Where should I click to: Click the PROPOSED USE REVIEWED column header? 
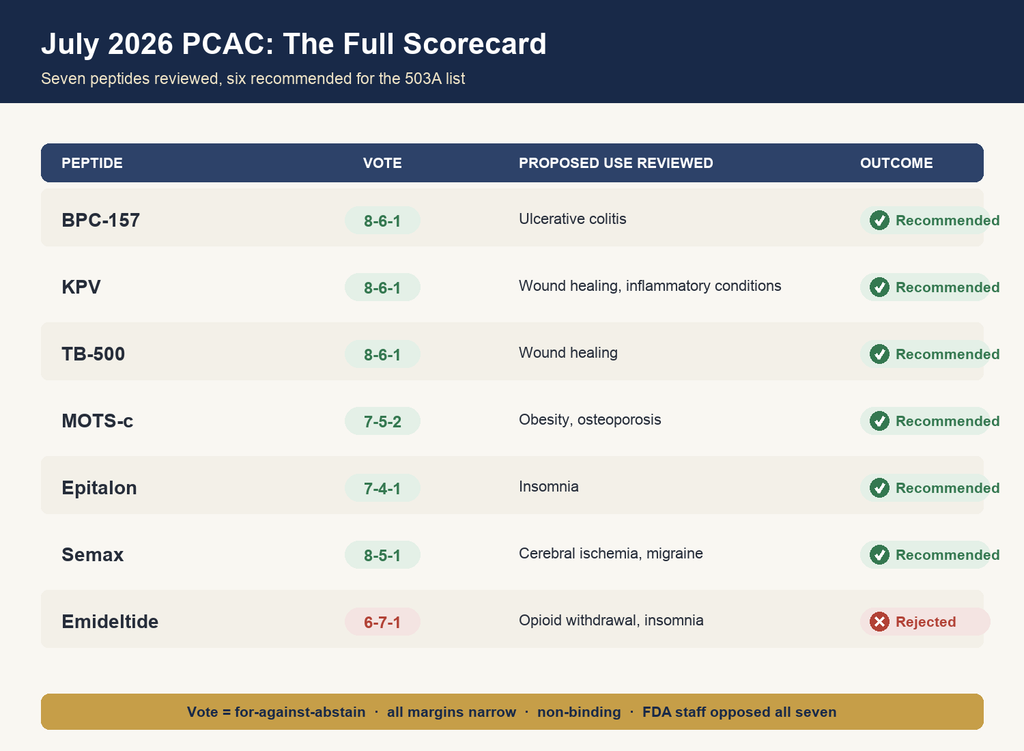pyautogui.click(x=616, y=163)
